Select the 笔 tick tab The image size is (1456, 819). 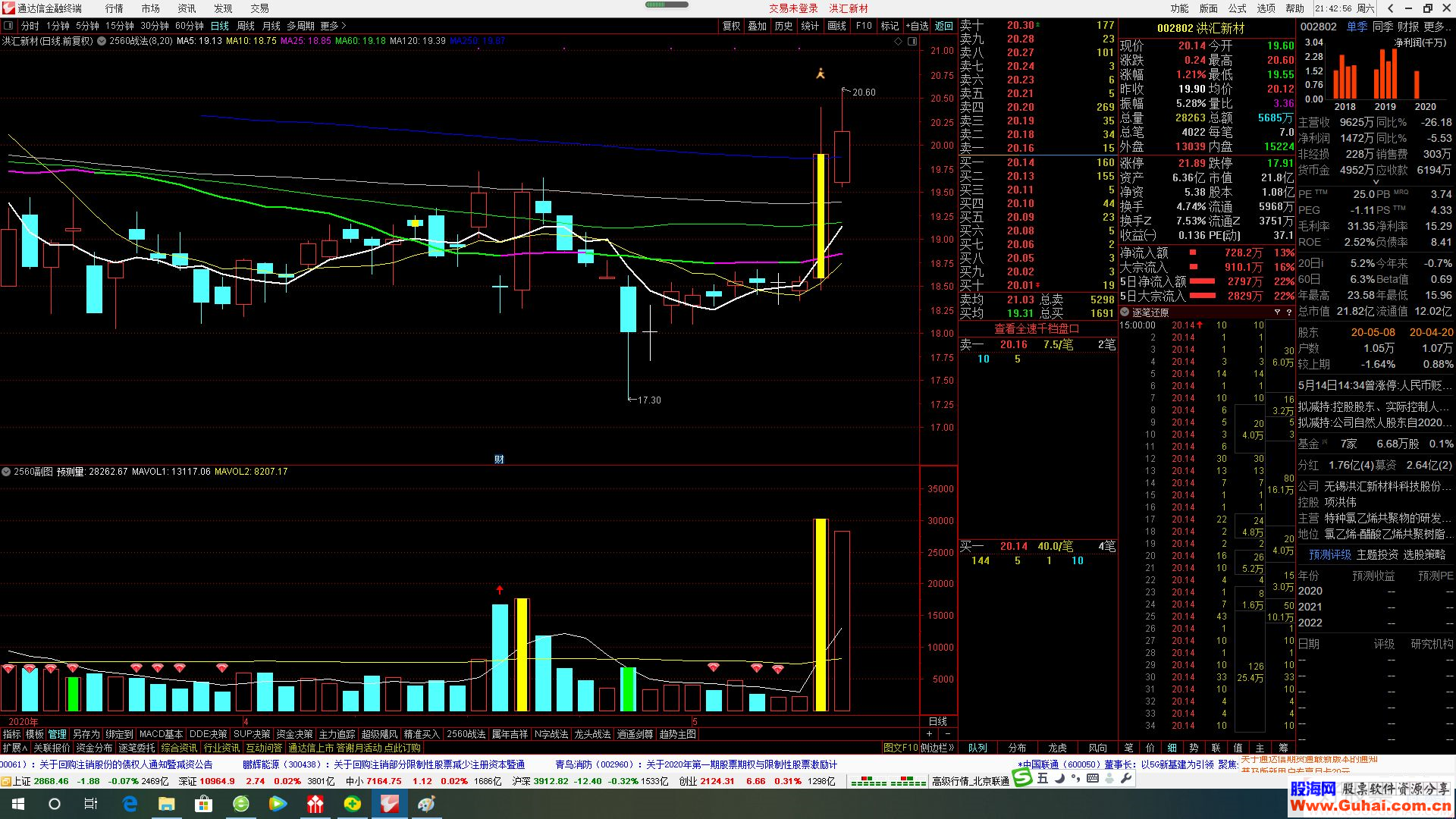tap(1128, 748)
